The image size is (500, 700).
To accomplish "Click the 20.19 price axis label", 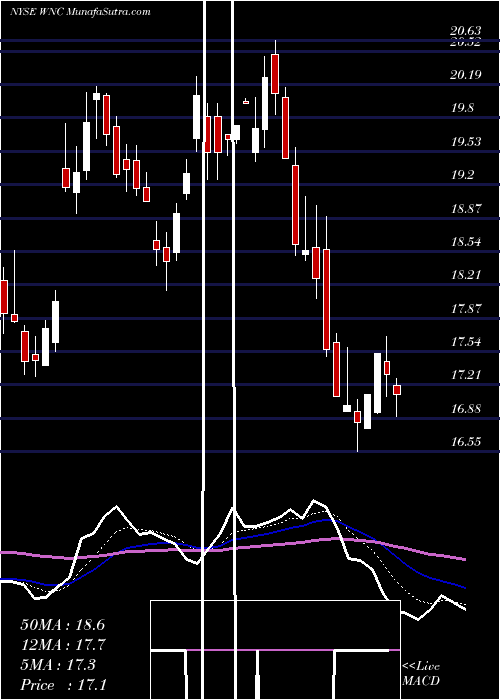I will pyautogui.click(x=466, y=74).
